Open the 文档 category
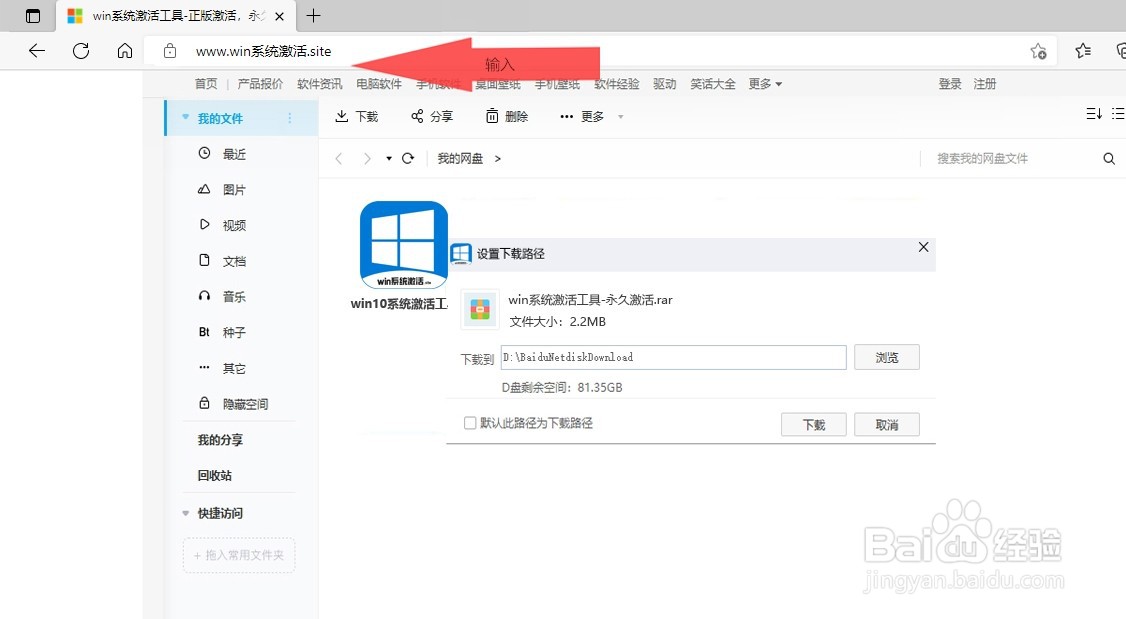Image resolution: width=1126 pixels, height=619 pixels. pyautogui.click(x=234, y=261)
